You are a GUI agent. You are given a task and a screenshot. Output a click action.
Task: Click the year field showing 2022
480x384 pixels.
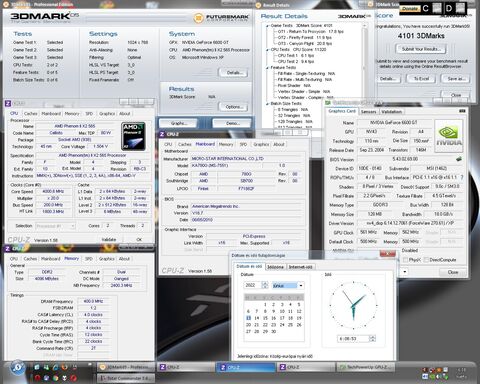(253, 285)
